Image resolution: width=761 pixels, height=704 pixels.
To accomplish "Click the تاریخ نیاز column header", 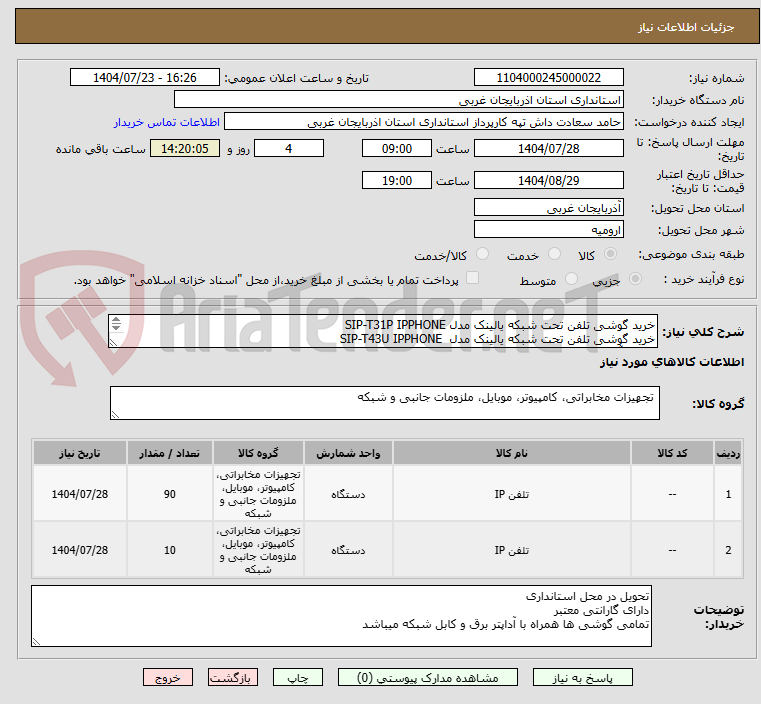I will tap(80, 453).
